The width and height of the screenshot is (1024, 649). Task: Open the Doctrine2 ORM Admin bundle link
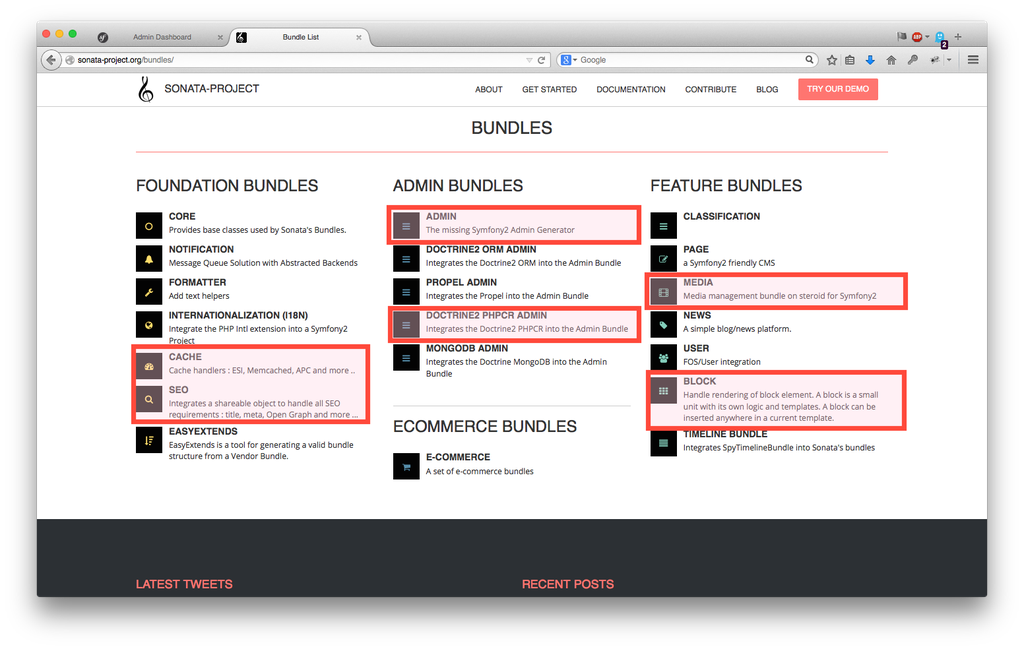coord(480,250)
